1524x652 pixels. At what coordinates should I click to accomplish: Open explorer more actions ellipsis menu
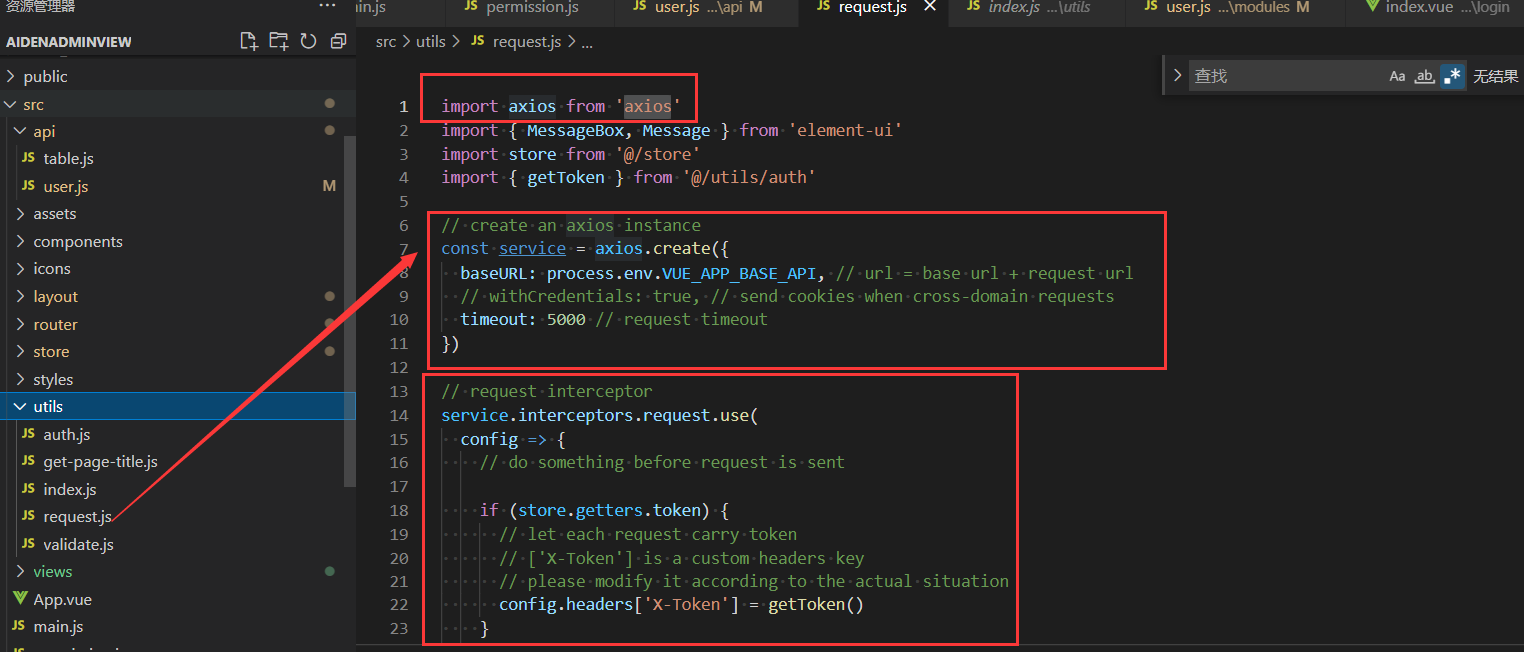click(x=327, y=6)
